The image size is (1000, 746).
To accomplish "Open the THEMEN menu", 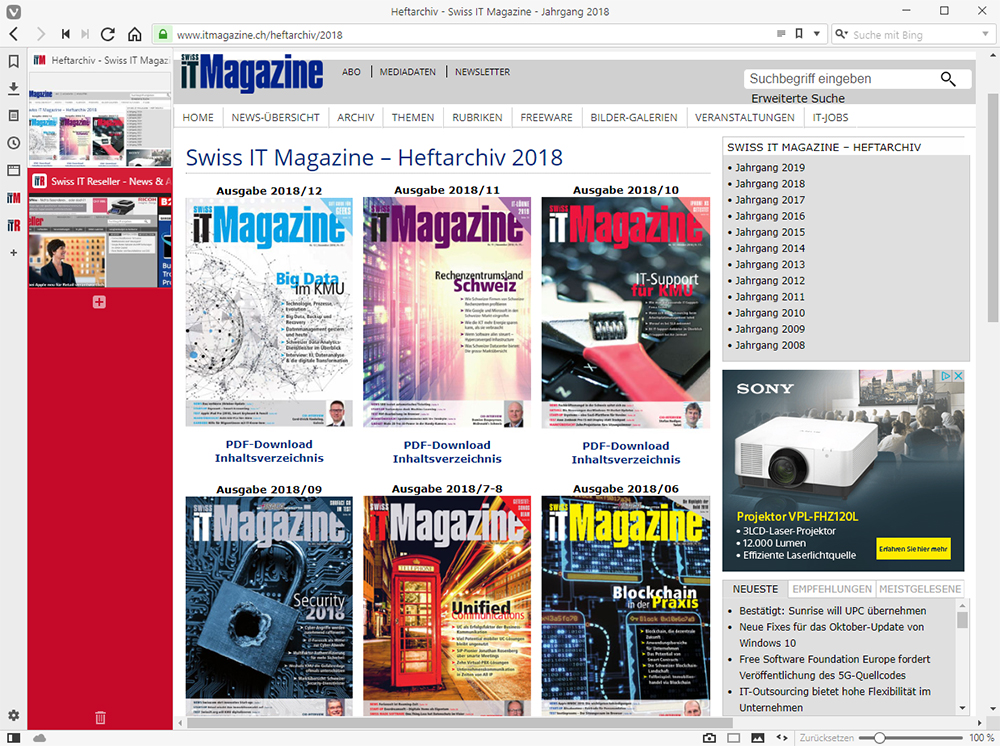I will pos(413,117).
